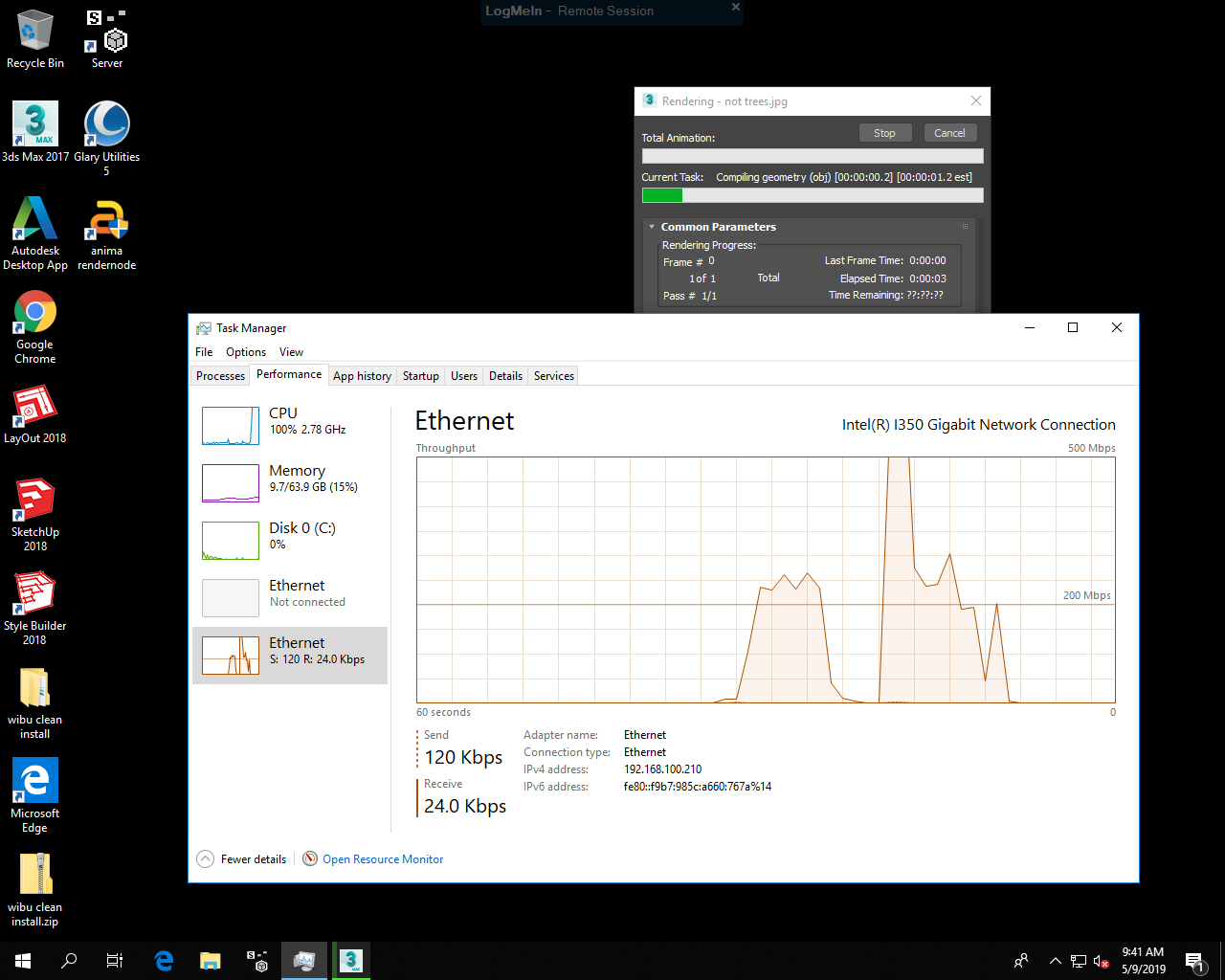The width and height of the screenshot is (1225, 980).
Task: Collapse Task Manager with Fewer details
Action: (x=242, y=859)
